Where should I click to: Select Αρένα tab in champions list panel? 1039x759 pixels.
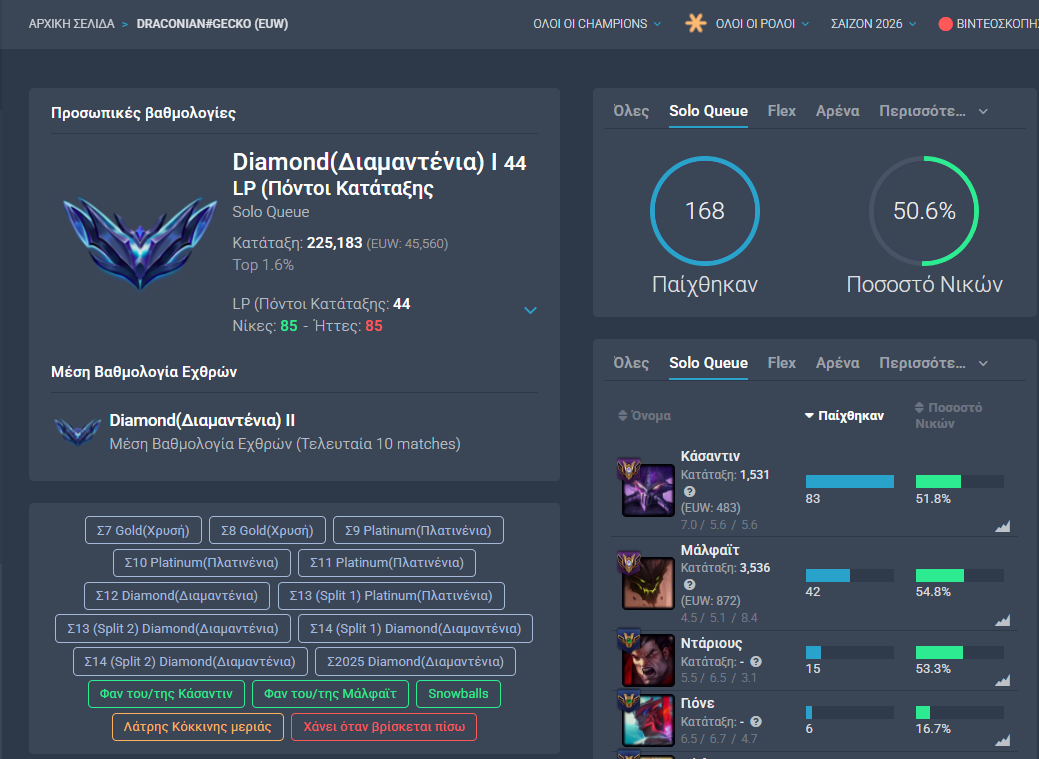838,363
